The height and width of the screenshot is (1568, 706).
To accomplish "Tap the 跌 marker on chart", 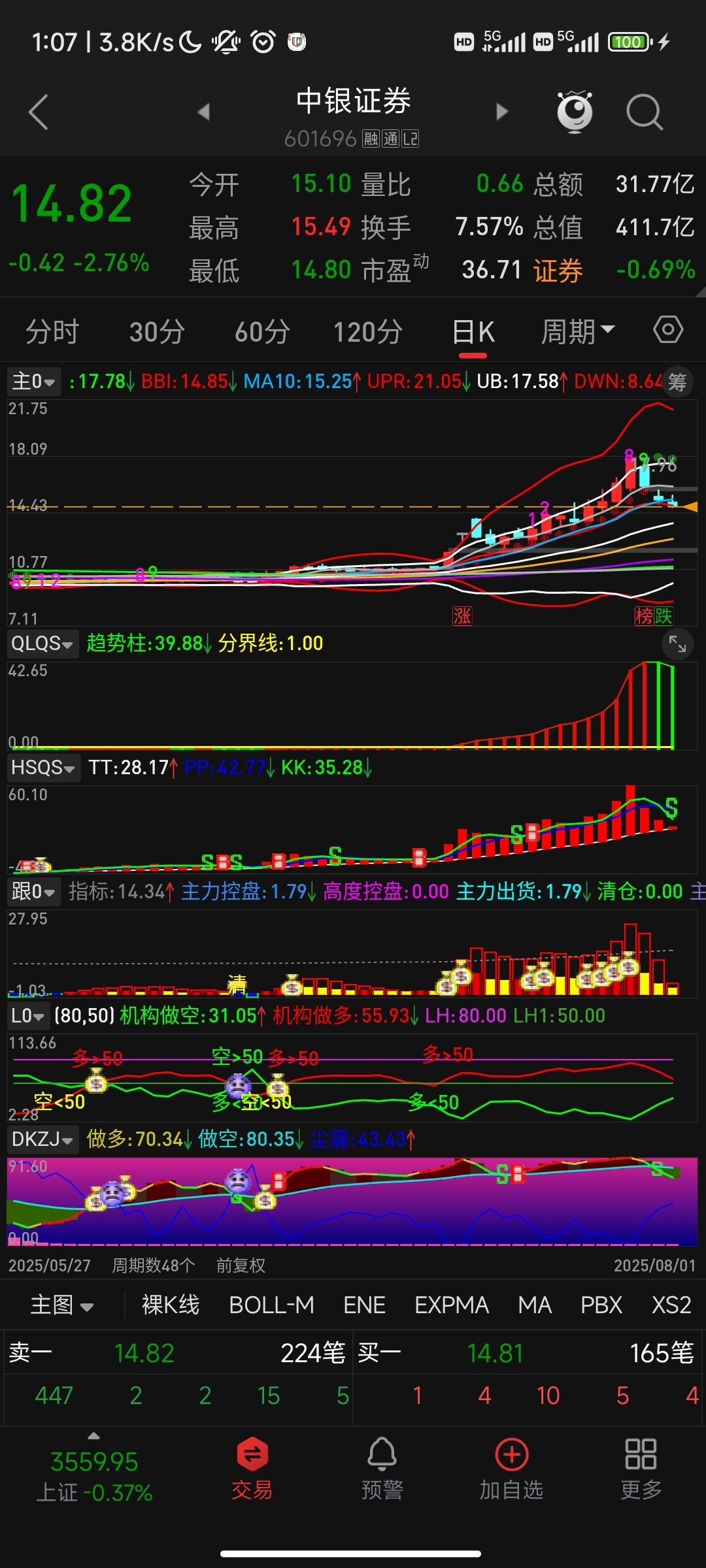I will [664, 615].
